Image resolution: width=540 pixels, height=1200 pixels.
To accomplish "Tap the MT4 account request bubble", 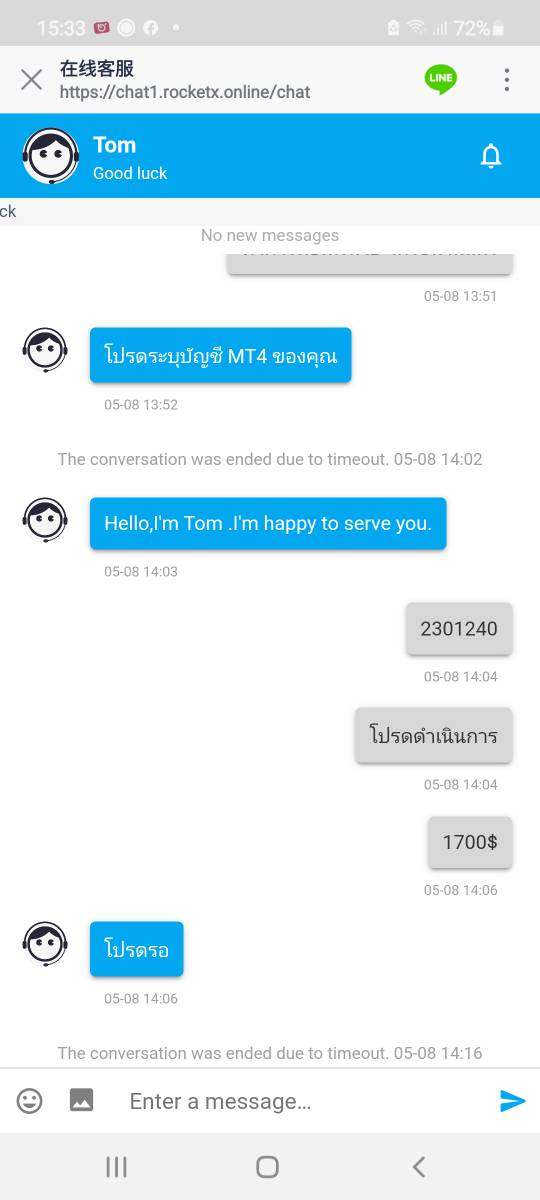I will pos(221,355).
